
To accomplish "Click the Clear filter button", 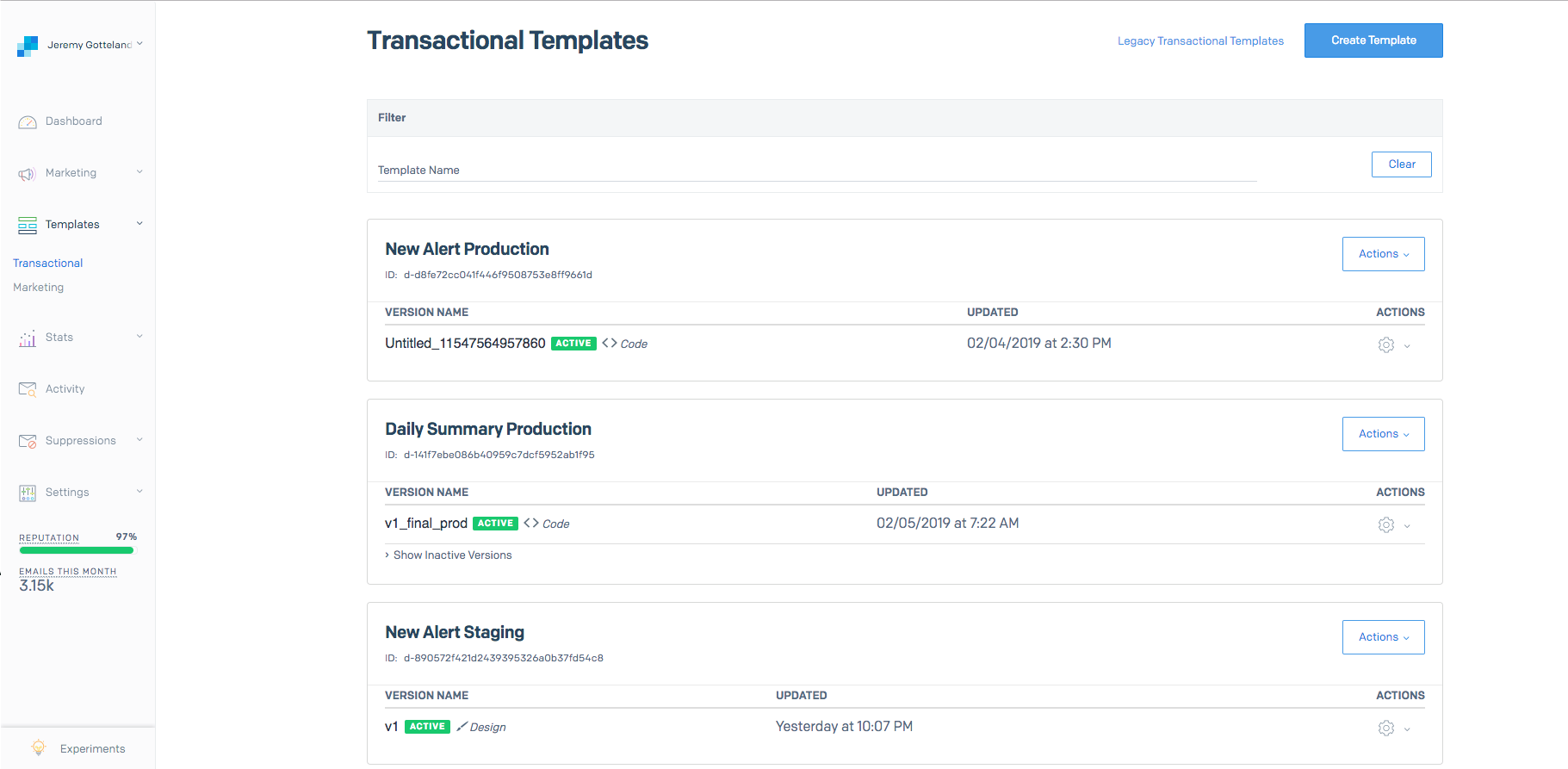I will point(1401,164).
